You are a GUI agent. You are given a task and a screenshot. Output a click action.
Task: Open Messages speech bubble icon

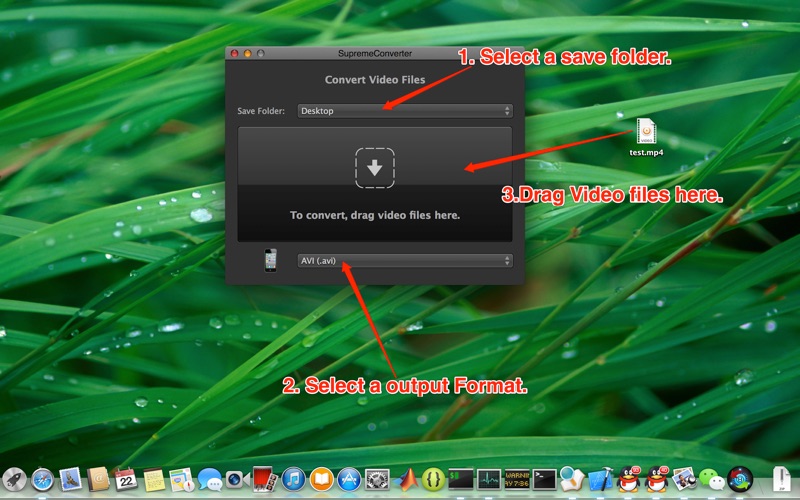tap(210, 480)
